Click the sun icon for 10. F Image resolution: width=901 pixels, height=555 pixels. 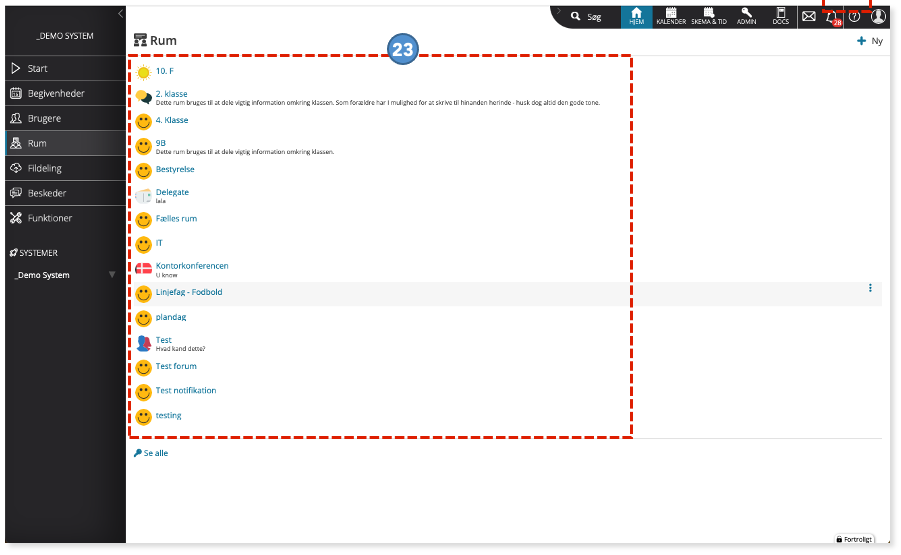[x=144, y=73]
